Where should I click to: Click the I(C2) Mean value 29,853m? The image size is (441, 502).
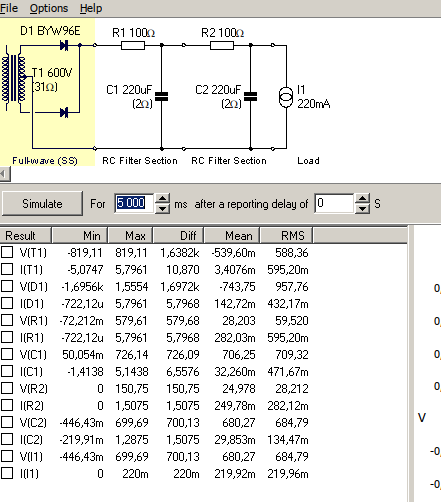point(235,440)
